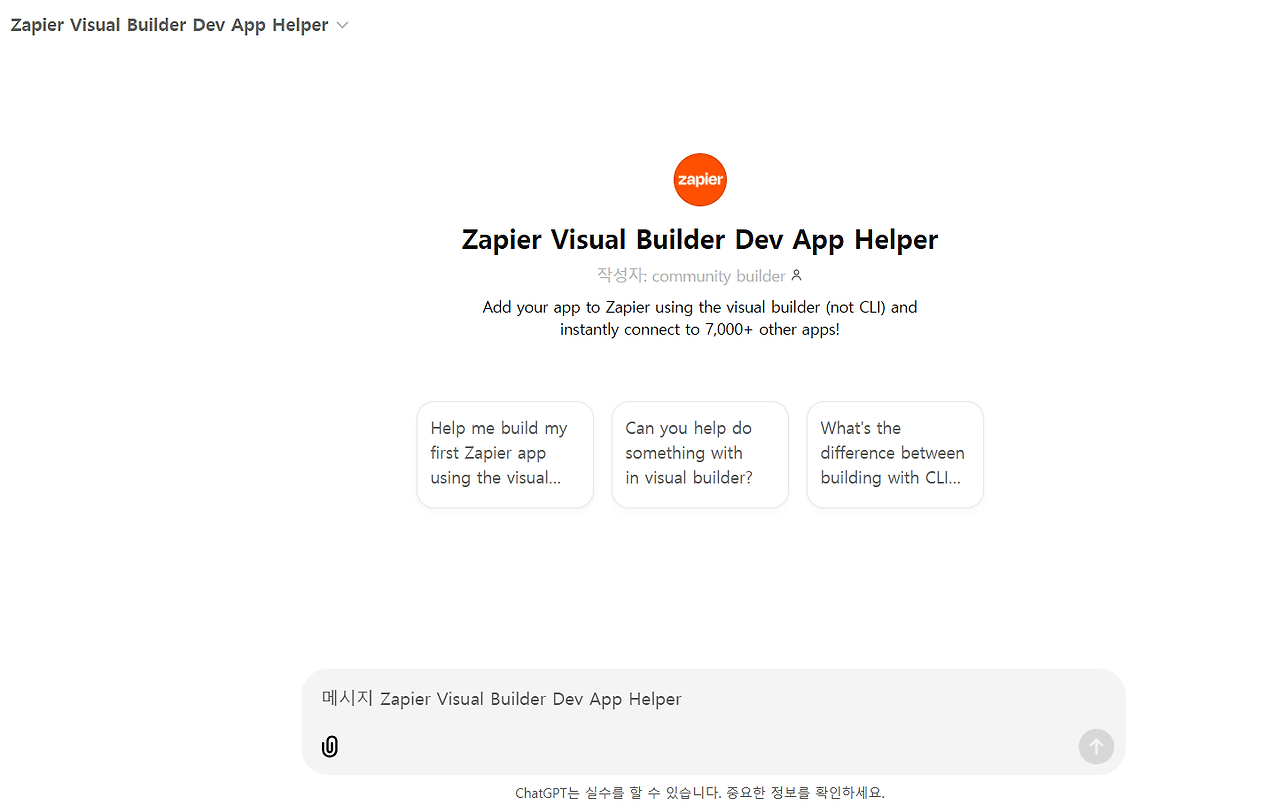Click the ChatGPT disclaimer text below the message box
The height and width of the screenshot is (805, 1280).
click(x=700, y=793)
